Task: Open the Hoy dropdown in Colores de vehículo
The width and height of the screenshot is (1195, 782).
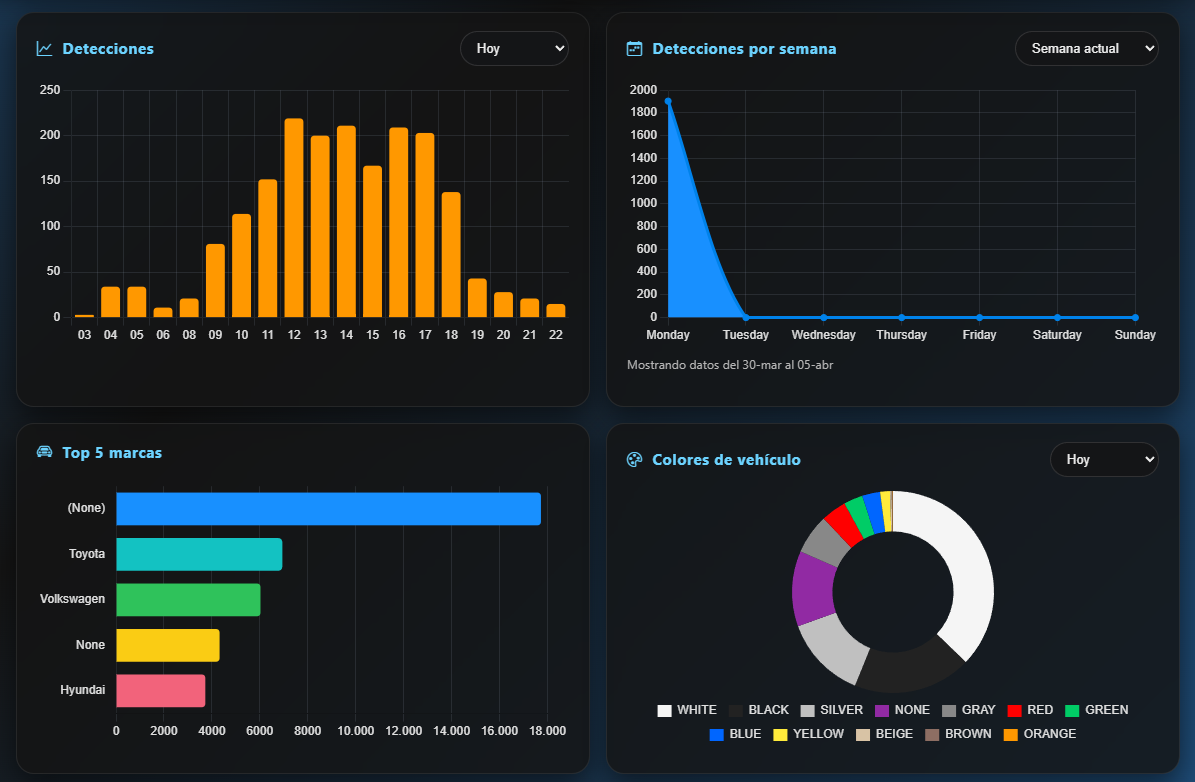Action: click(1104, 459)
